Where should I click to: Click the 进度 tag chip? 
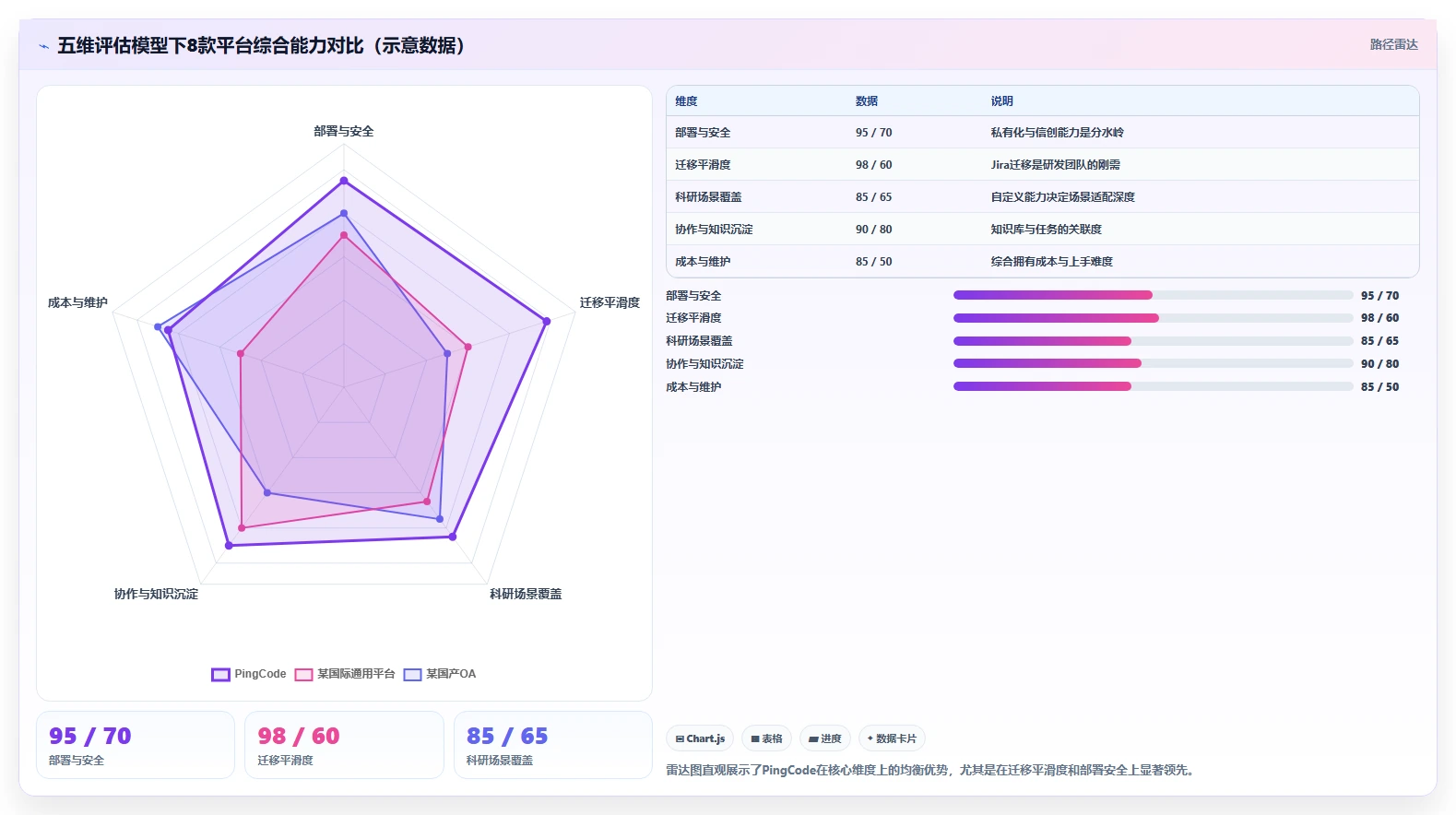pos(824,738)
